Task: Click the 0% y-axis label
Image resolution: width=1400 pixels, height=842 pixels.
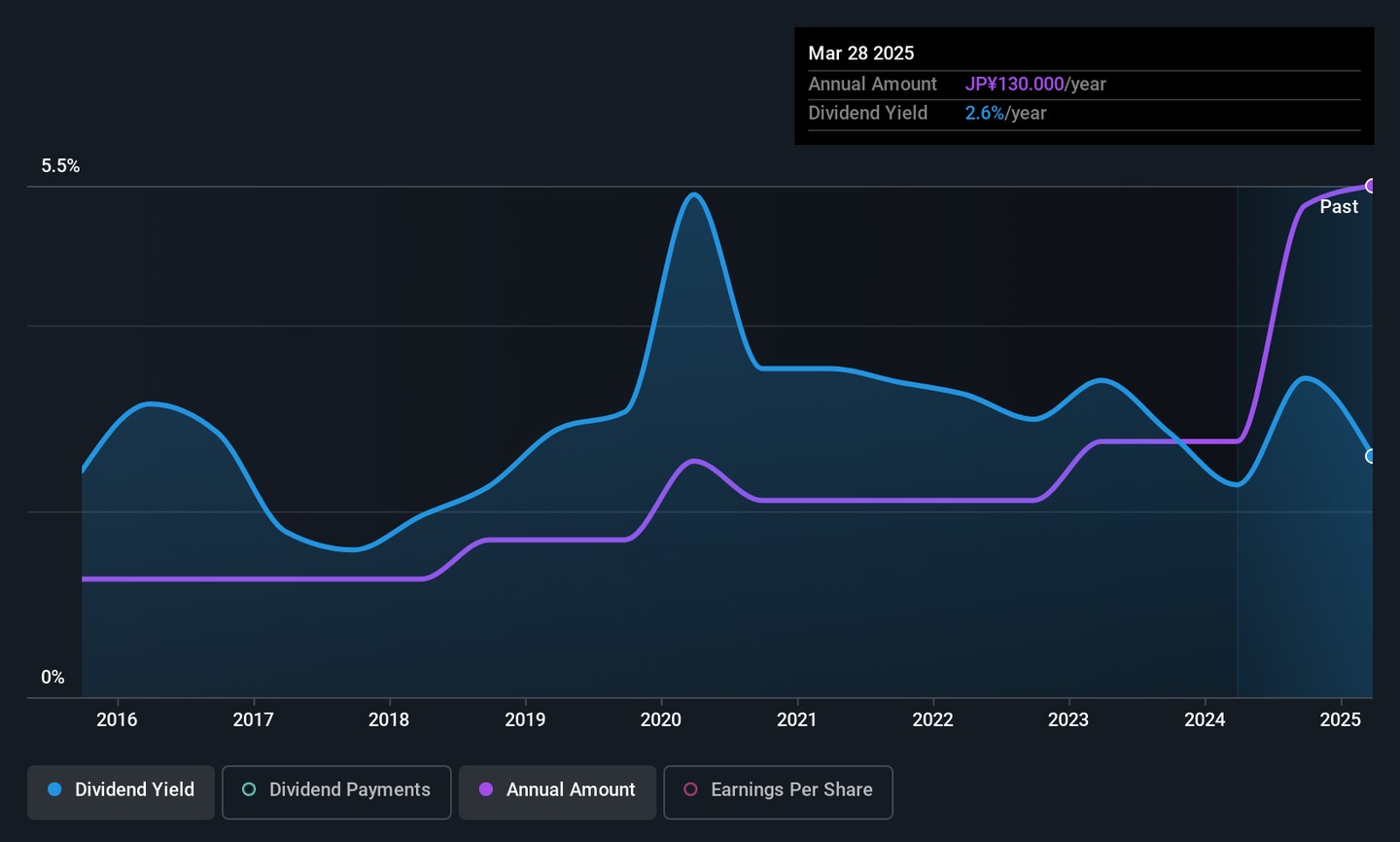Action: 52,678
